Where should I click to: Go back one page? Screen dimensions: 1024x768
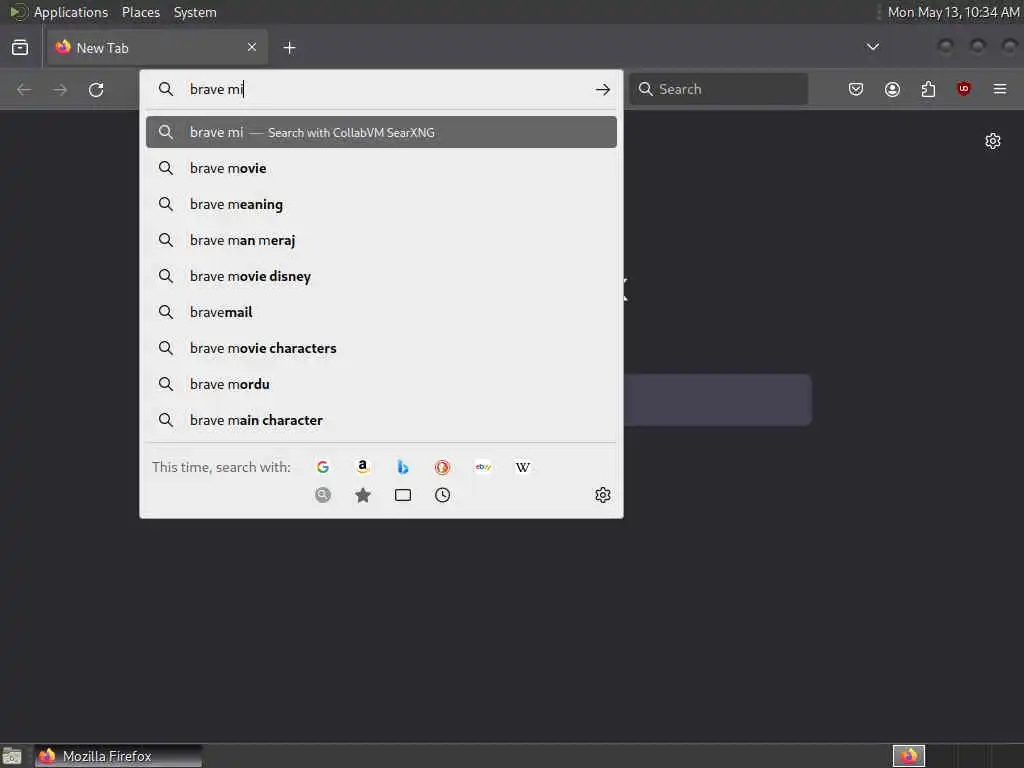(x=24, y=89)
